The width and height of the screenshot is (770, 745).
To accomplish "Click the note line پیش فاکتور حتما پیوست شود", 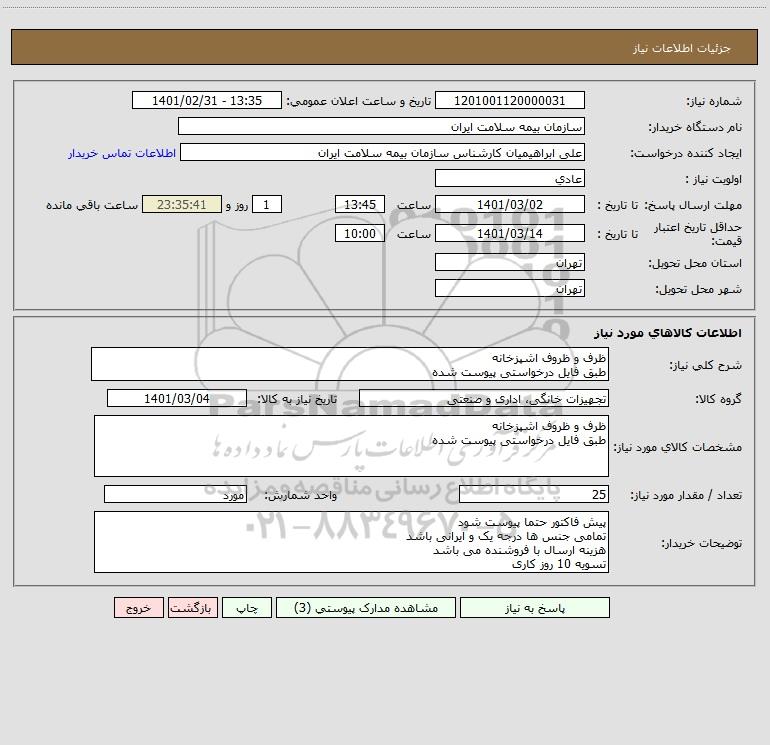I will pos(532,522).
